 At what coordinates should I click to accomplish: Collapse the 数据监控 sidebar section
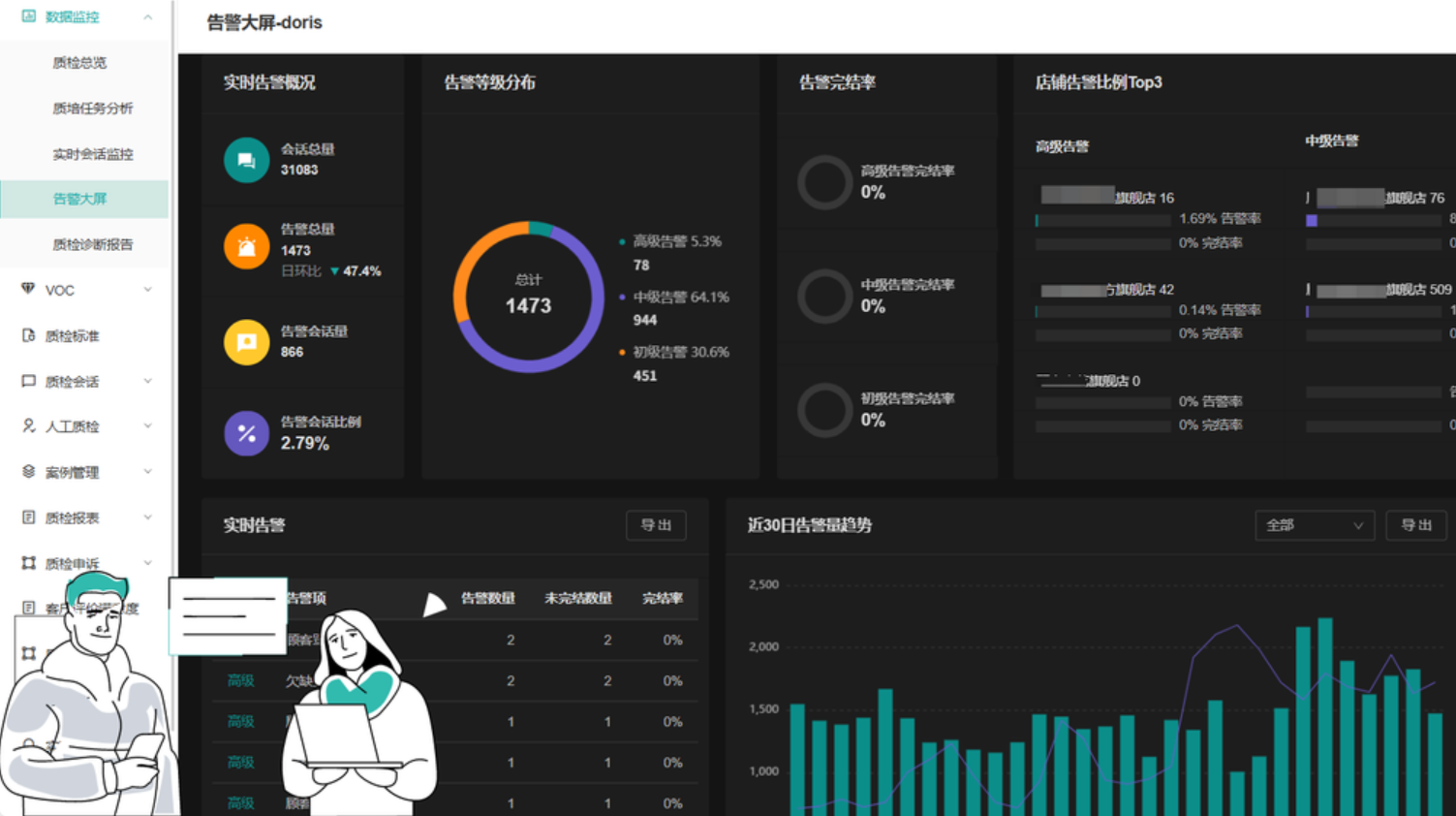click(x=147, y=17)
